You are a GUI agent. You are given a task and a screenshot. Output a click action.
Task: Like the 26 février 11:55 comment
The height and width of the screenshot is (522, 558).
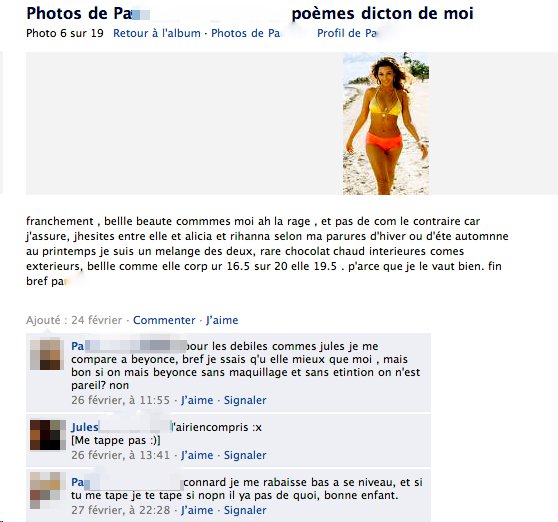[x=197, y=400]
